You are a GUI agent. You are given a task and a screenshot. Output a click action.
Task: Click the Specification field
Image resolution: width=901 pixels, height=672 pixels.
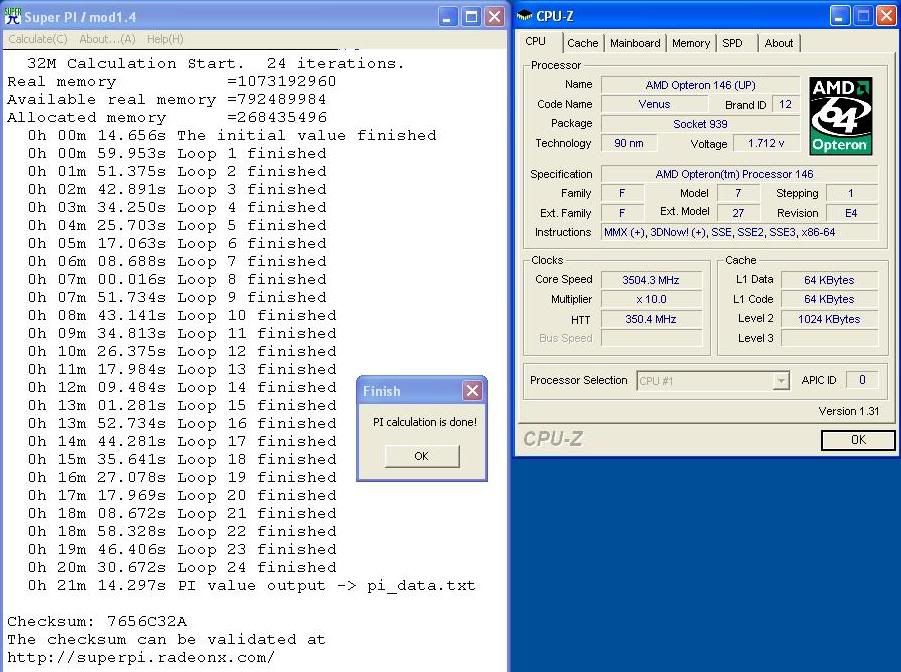click(x=740, y=174)
